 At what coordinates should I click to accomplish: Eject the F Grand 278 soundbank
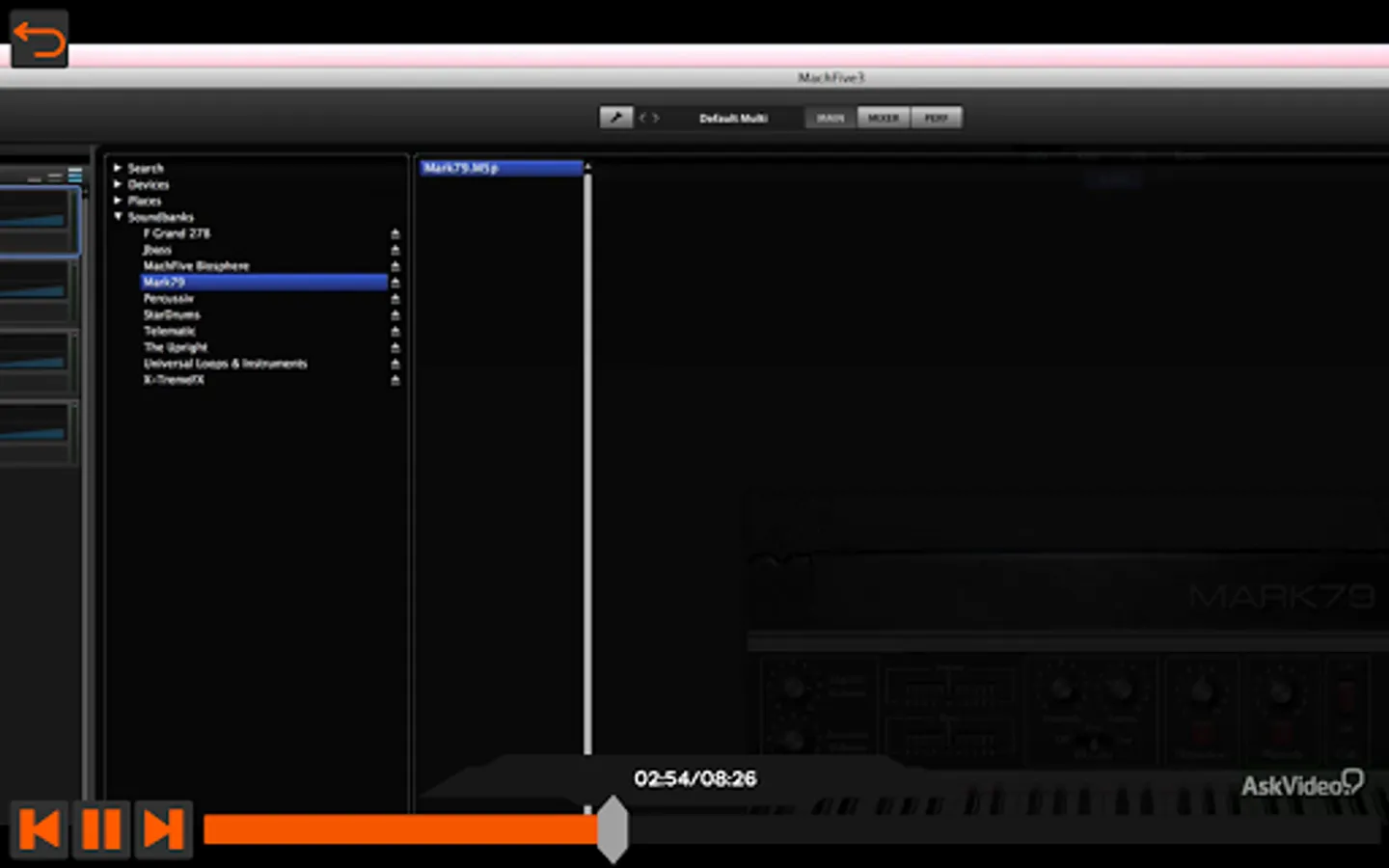(395, 233)
